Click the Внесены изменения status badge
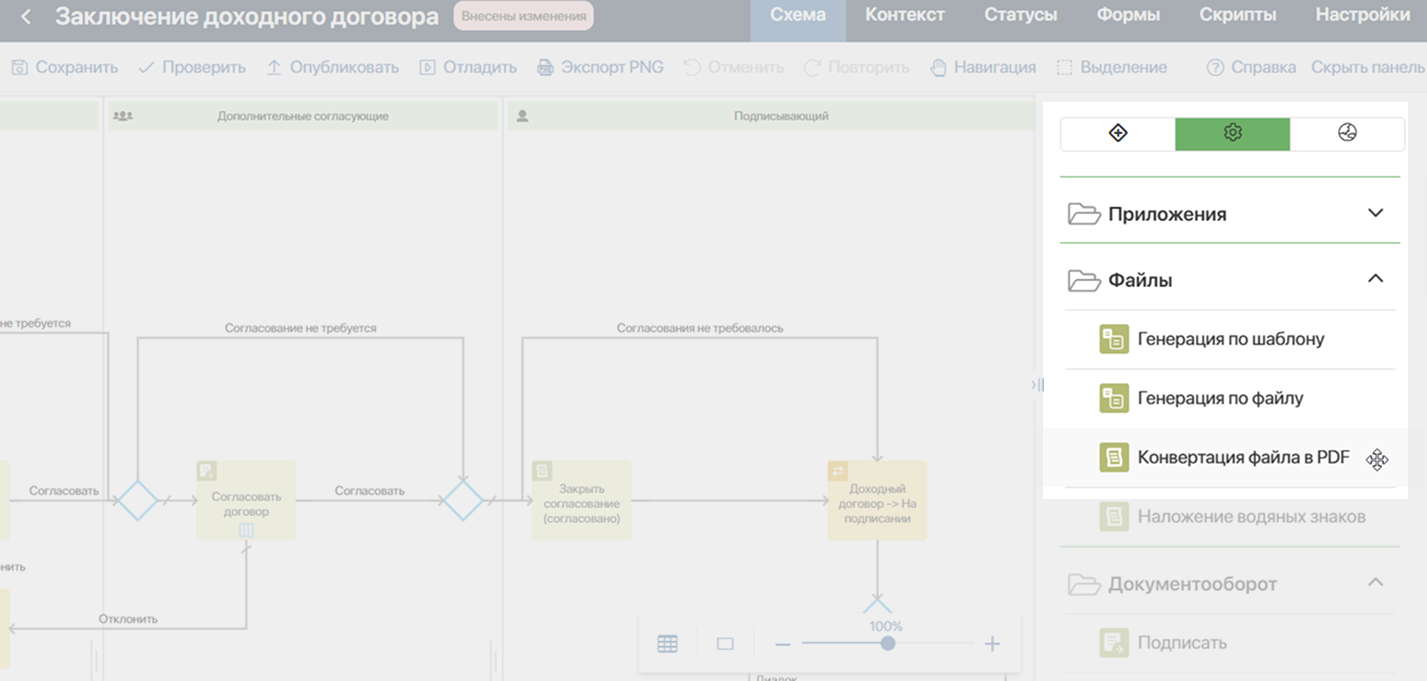The width and height of the screenshot is (1427, 681). point(523,16)
